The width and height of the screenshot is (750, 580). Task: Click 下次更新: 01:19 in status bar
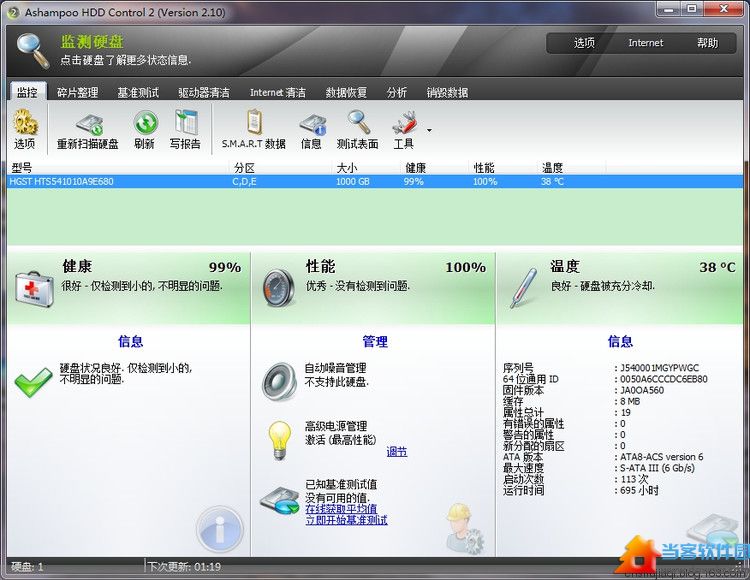click(184, 567)
